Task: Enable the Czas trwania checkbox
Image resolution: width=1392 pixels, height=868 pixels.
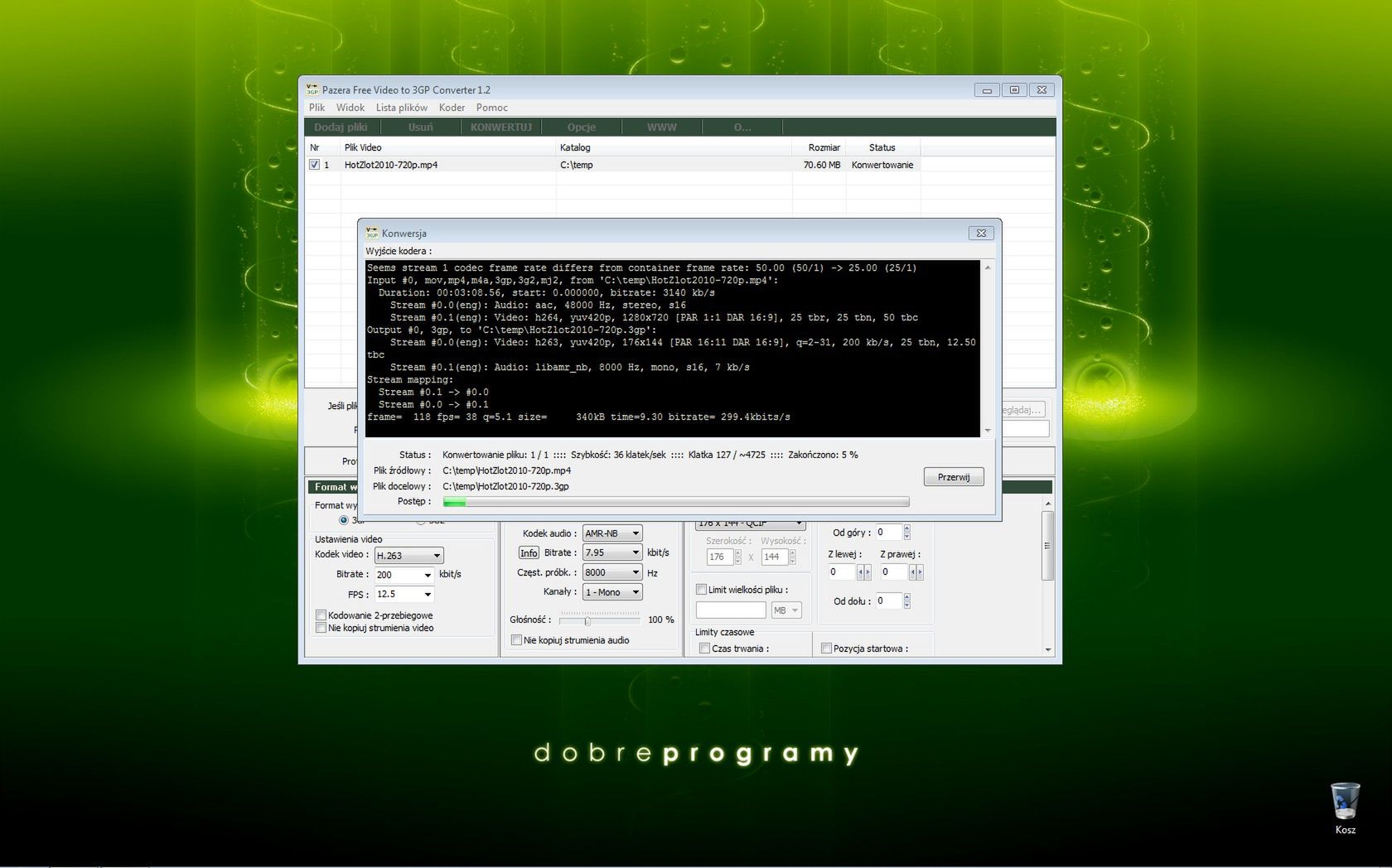Action: point(705,649)
